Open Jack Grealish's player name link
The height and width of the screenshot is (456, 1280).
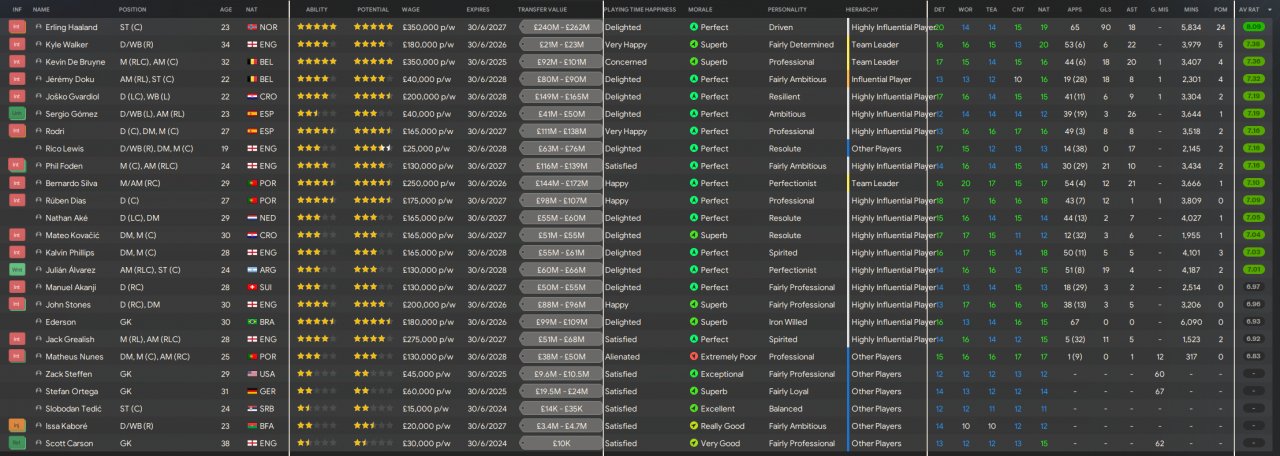coord(68,339)
